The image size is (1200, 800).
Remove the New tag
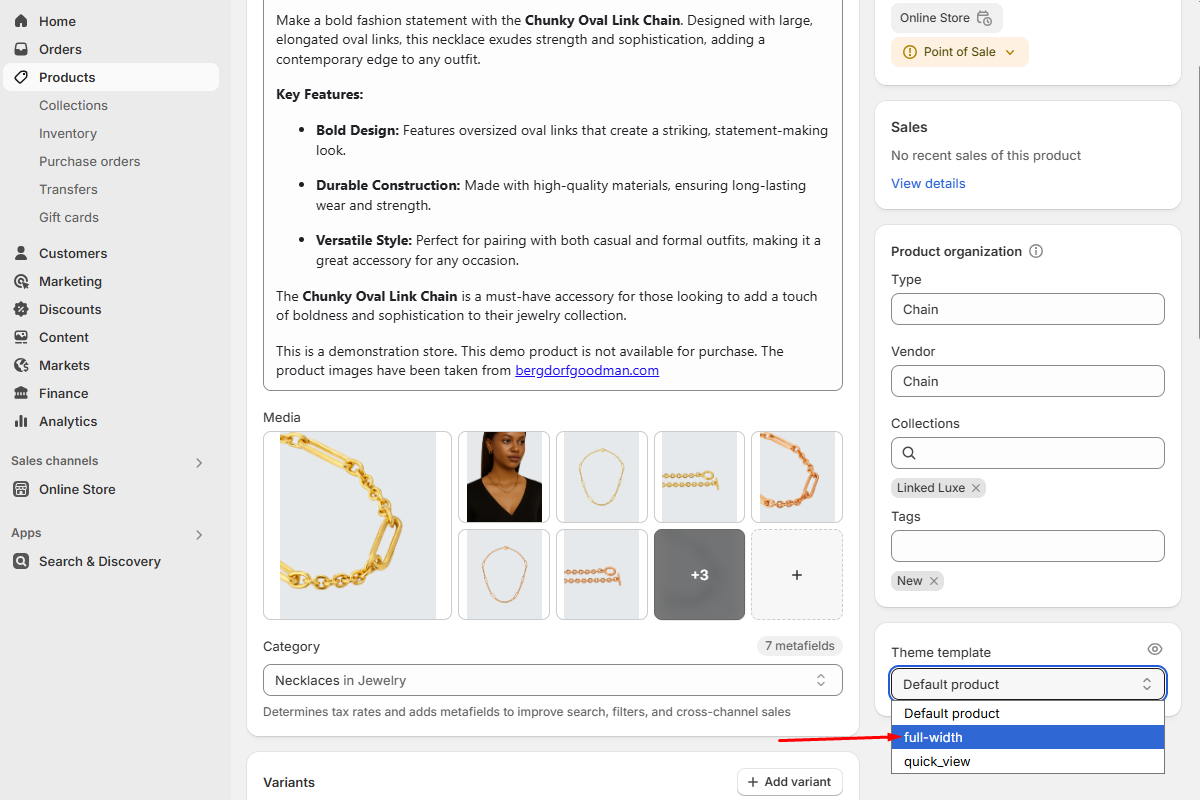pyautogui.click(x=934, y=581)
